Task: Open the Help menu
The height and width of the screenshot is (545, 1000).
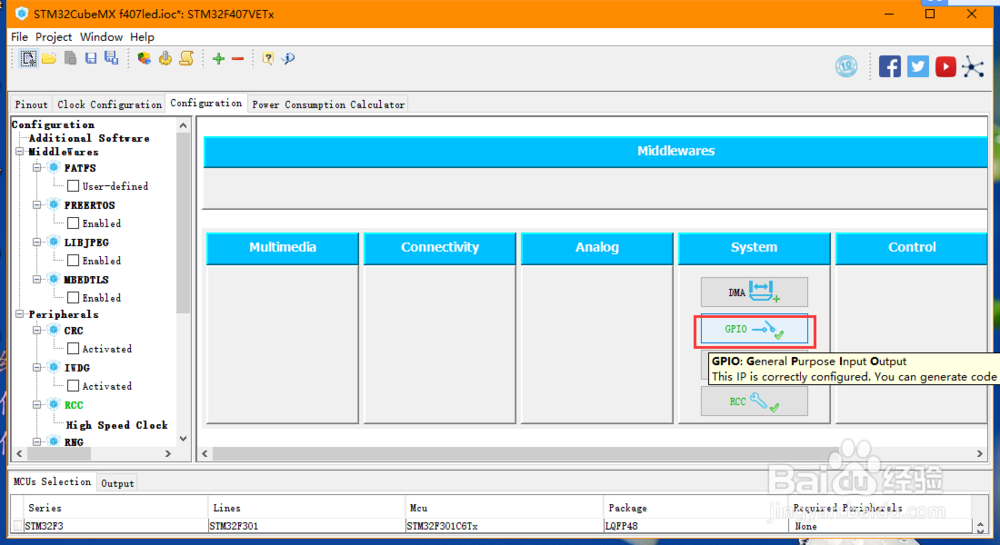Action: (142, 37)
